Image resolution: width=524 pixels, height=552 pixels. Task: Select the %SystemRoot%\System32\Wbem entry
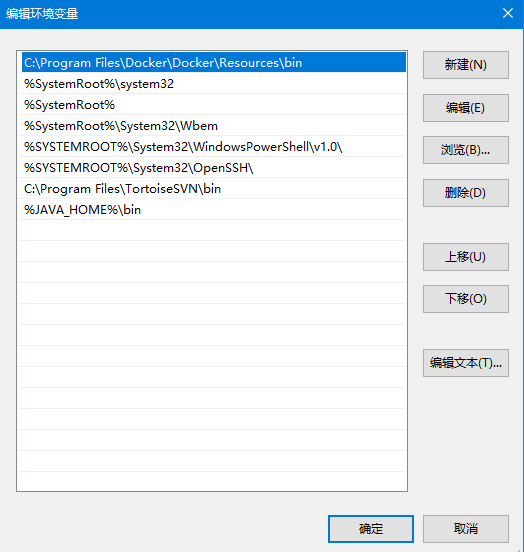214,126
